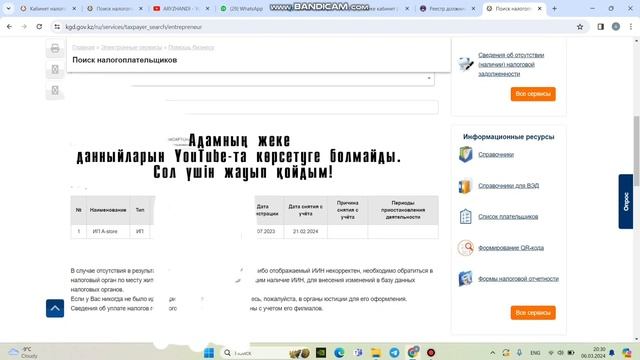Image resolution: width=640 pixels, height=360 pixels.
Task: Click Формы налоговой отчетности icon
Action: (x=465, y=279)
